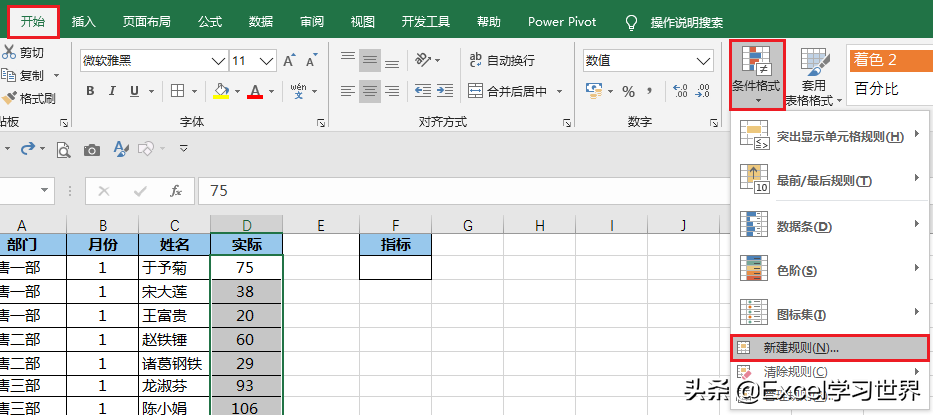
Task: Center text horizontally
Action: [x=370, y=91]
